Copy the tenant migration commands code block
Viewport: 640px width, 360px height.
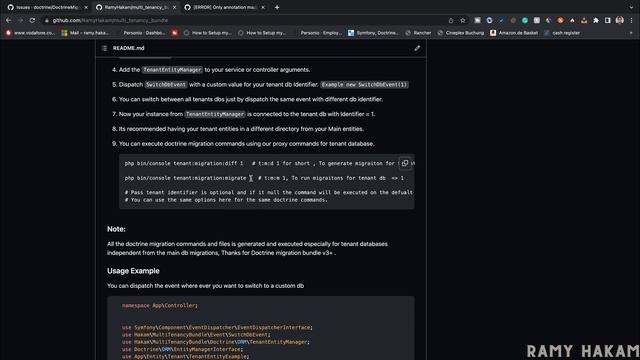pyautogui.click(x=405, y=163)
